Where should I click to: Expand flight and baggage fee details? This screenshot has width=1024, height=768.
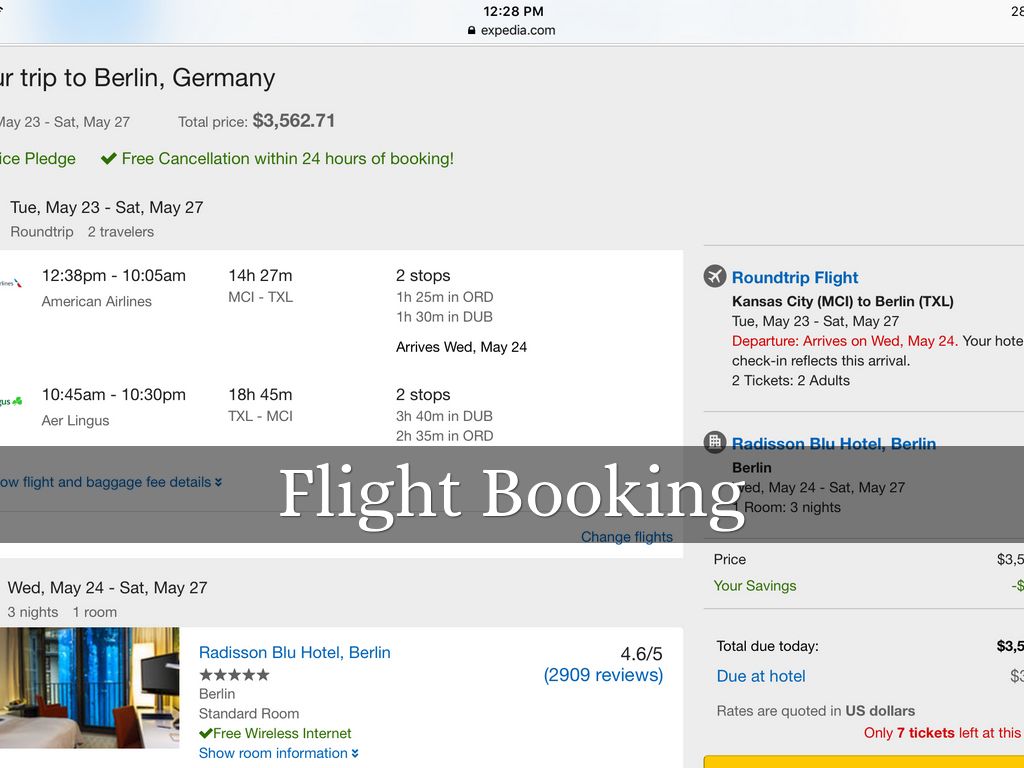point(108,482)
